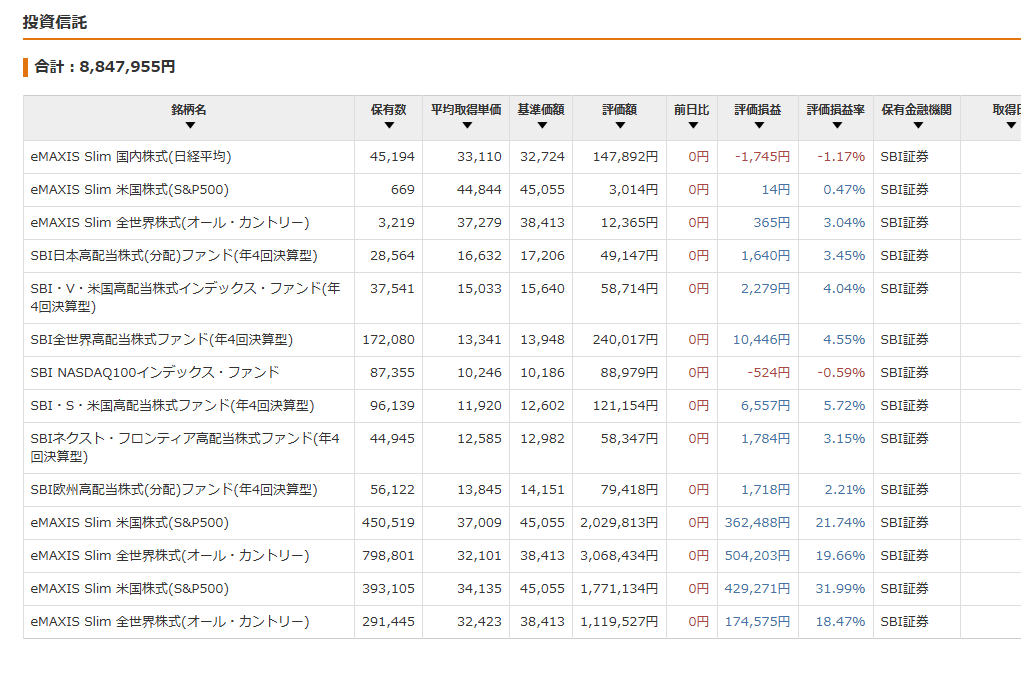The image size is (1021, 681).
Task: Sort by 評価額 column arrow
Action: point(620,126)
